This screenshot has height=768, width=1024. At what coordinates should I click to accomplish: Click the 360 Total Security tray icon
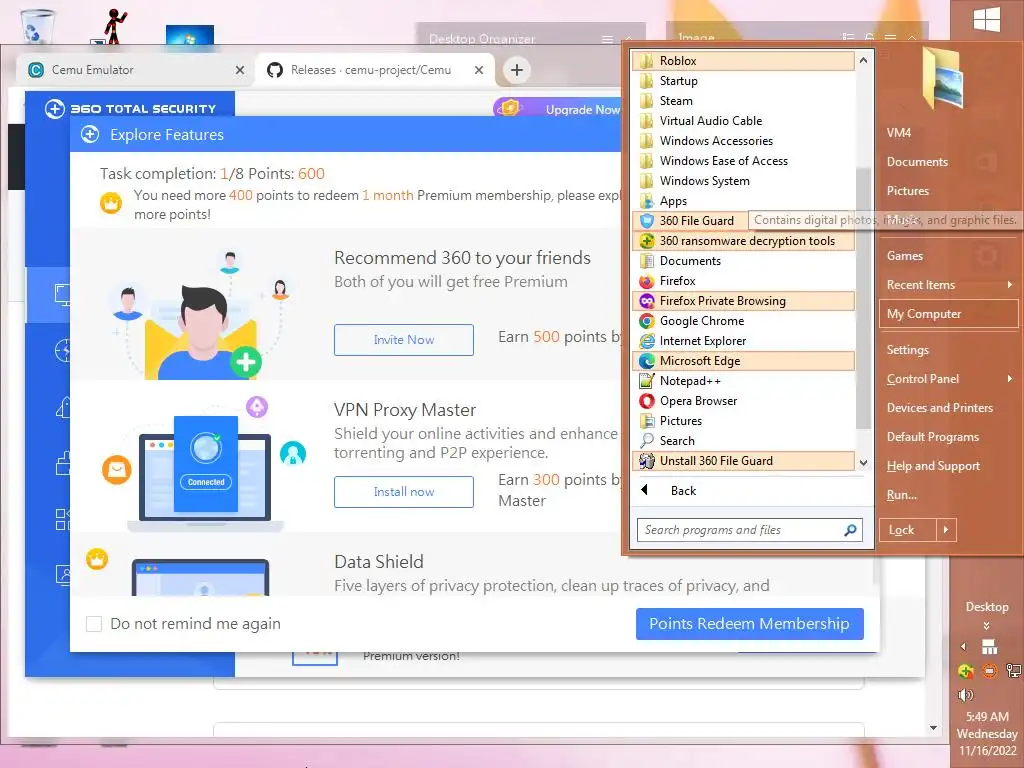point(965,671)
